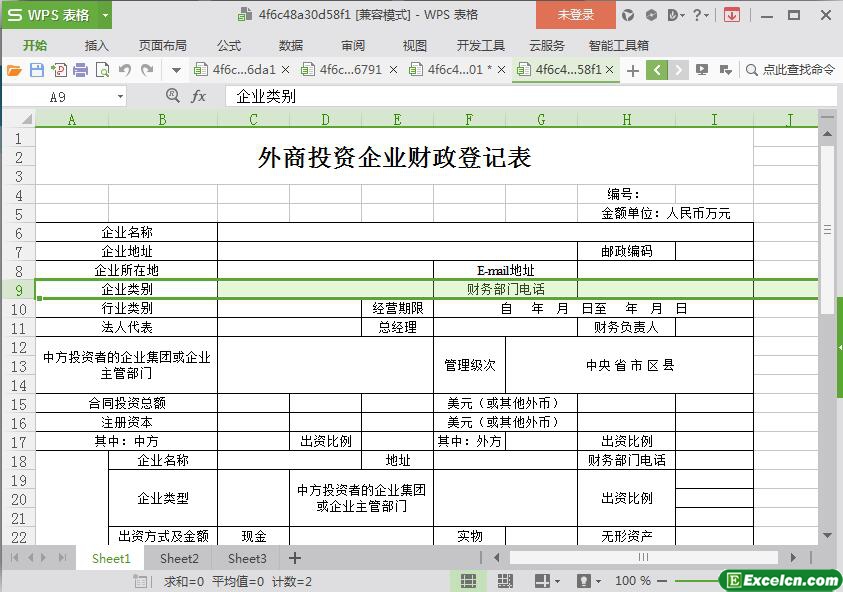
Task: Click the red download update icon
Action: point(732,15)
